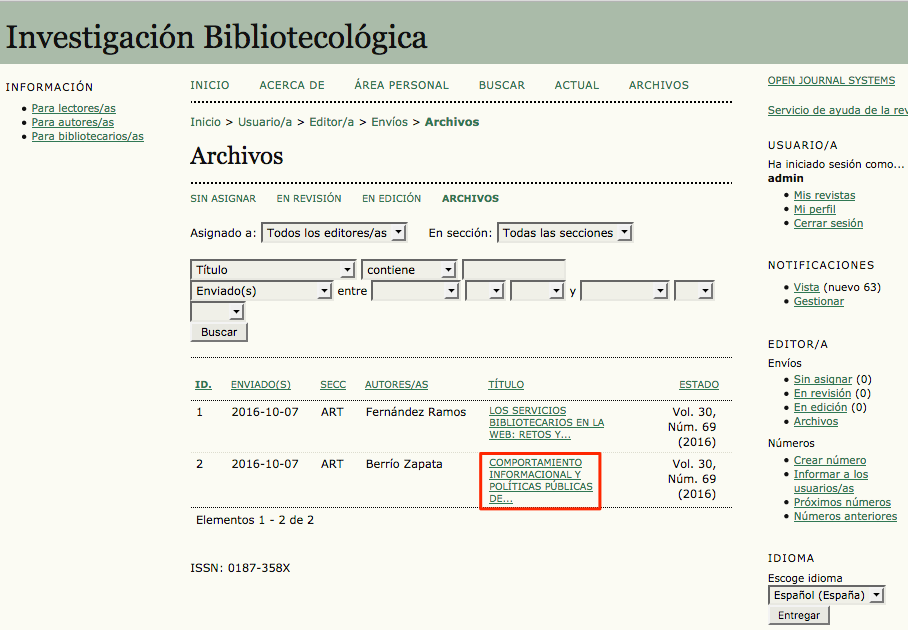Go to 'Área personal' in navigation
908x630 pixels.
click(x=401, y=86)
